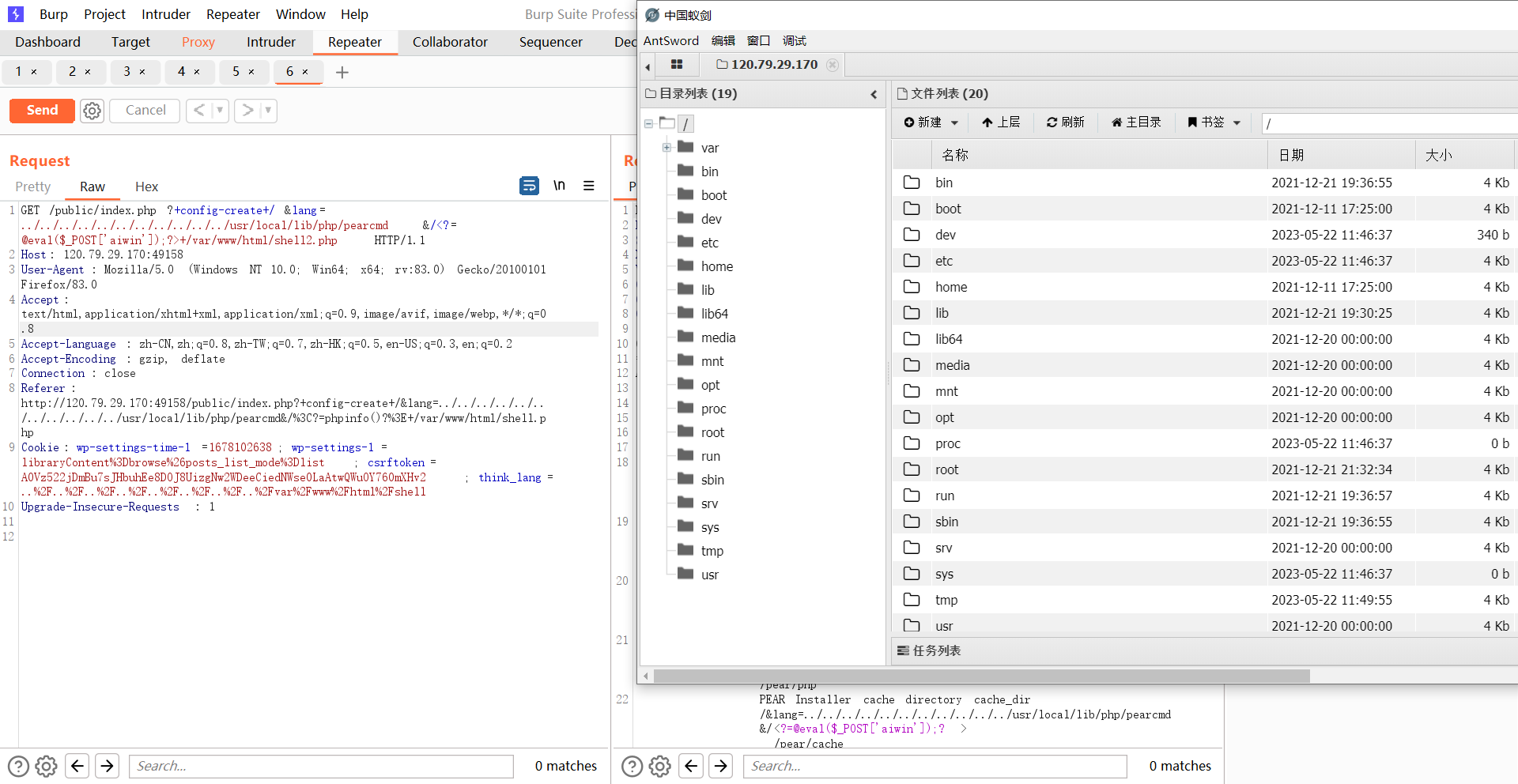Open the Project menu in Burp
Image resolution: width=1518 pixels, height=784 pixels.
tap(104, 14)
